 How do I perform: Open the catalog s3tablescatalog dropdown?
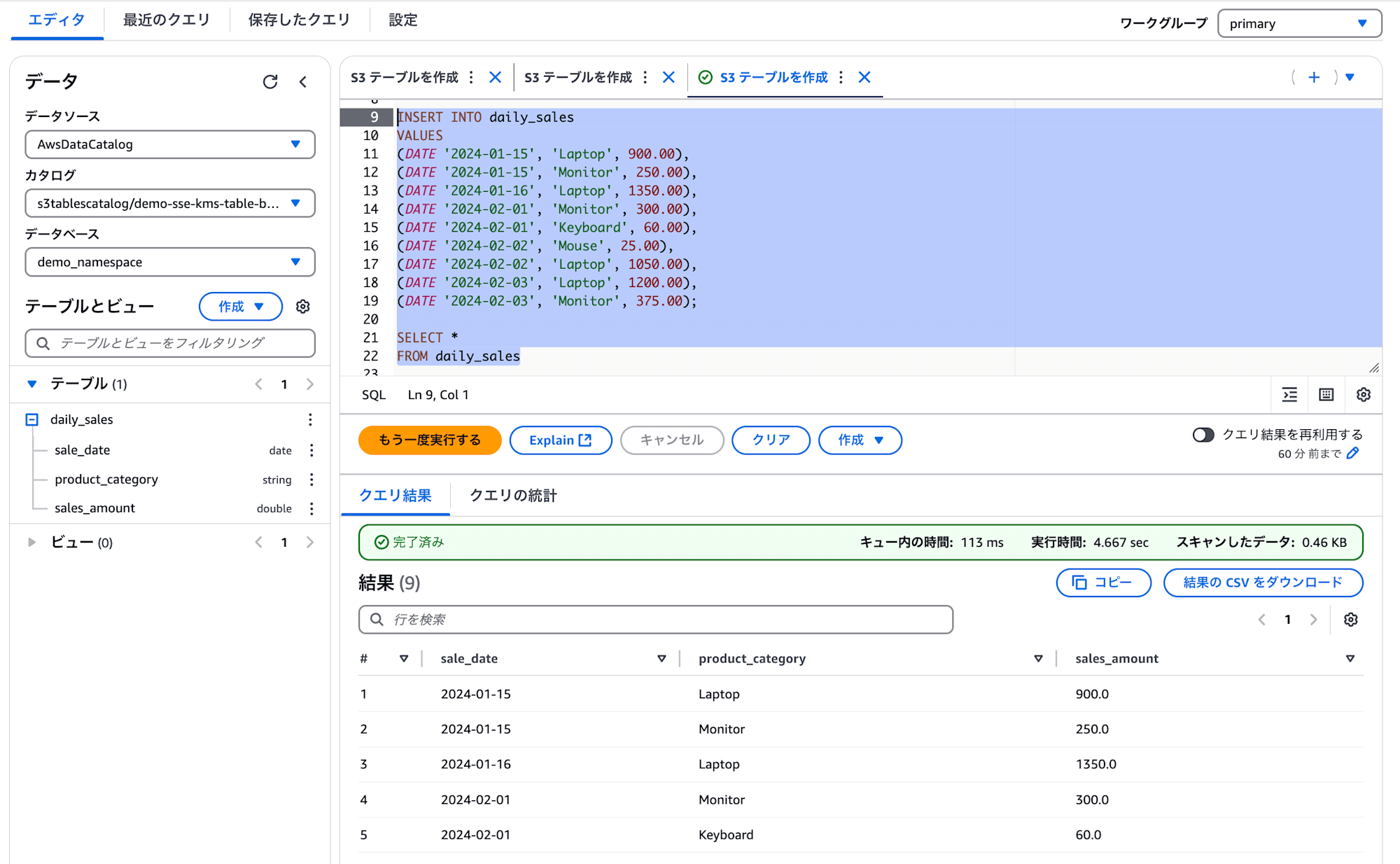click(x=170, y=203)
